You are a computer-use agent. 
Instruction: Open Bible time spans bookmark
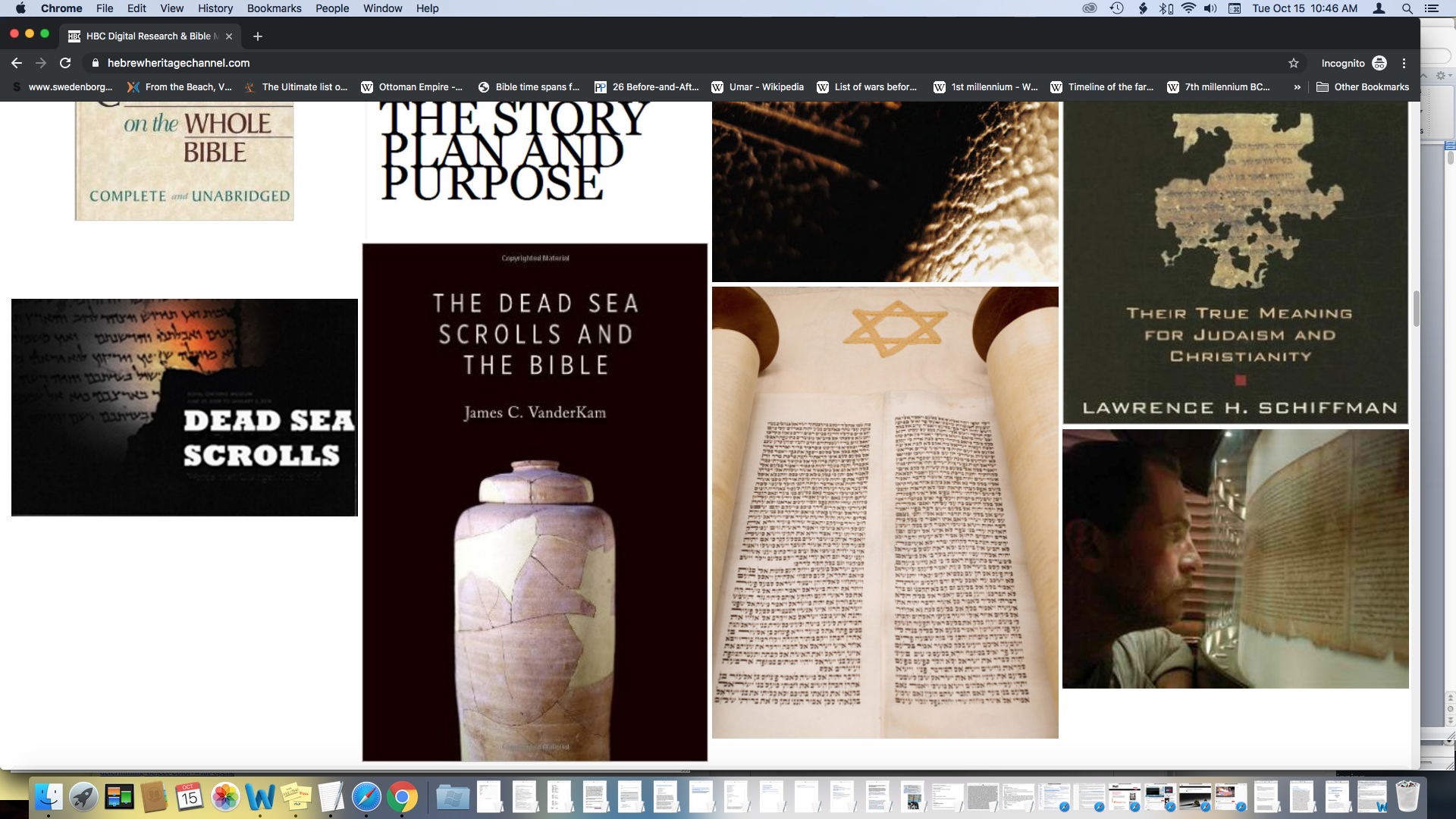pos(529,87)
